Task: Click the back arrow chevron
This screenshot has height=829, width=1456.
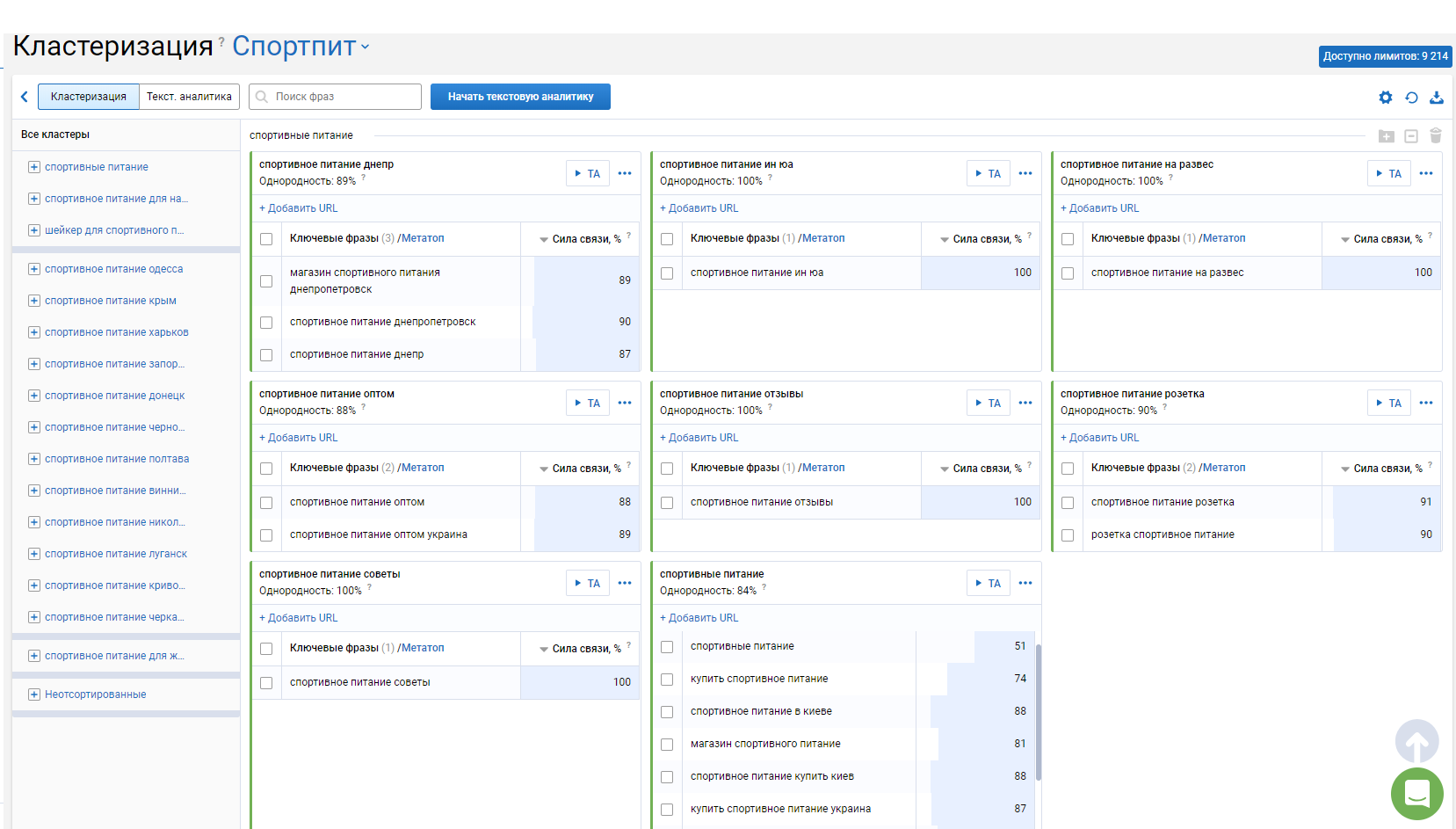Action: coord(25,97)
